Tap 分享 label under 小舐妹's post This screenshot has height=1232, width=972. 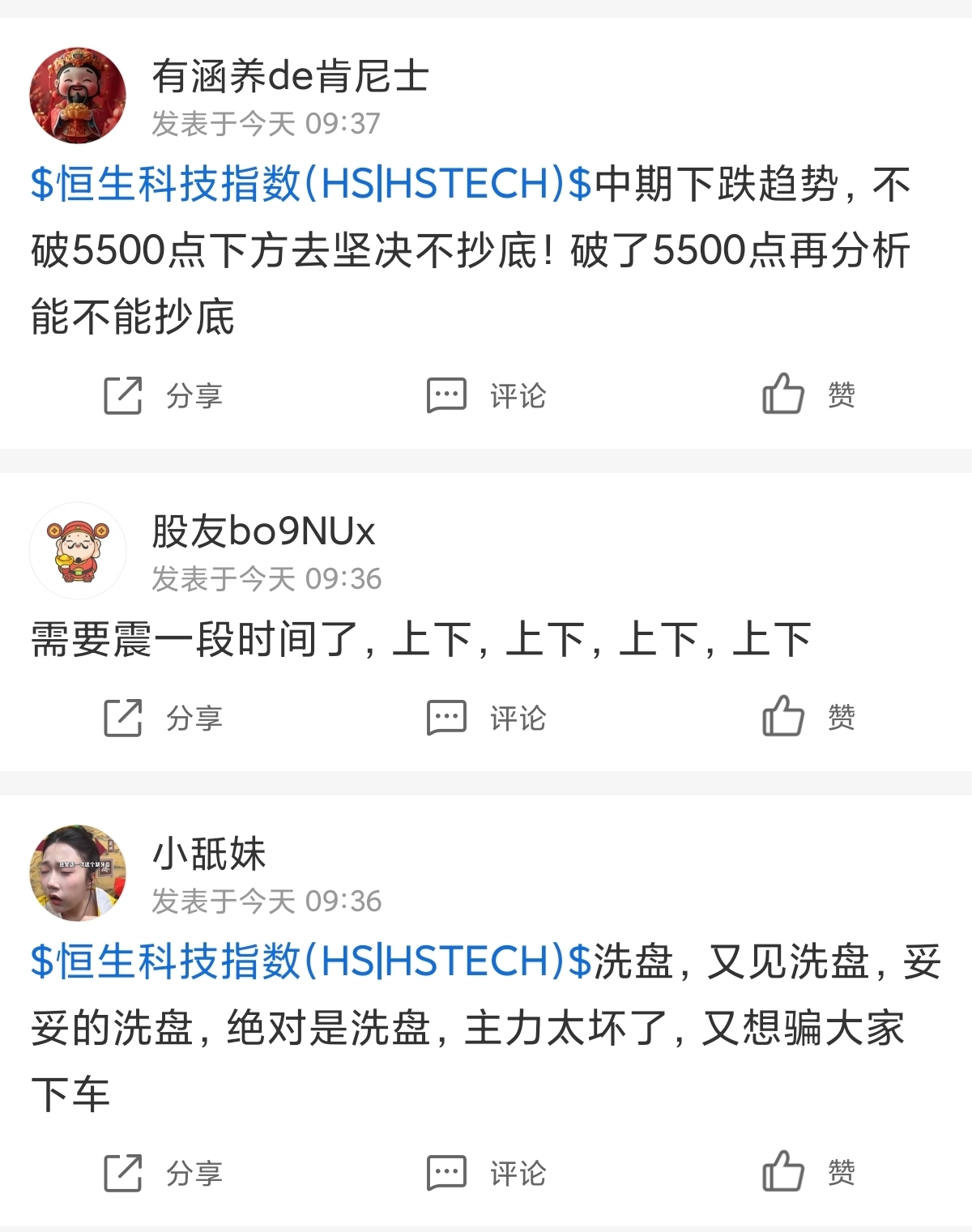tap(194, 1174)
